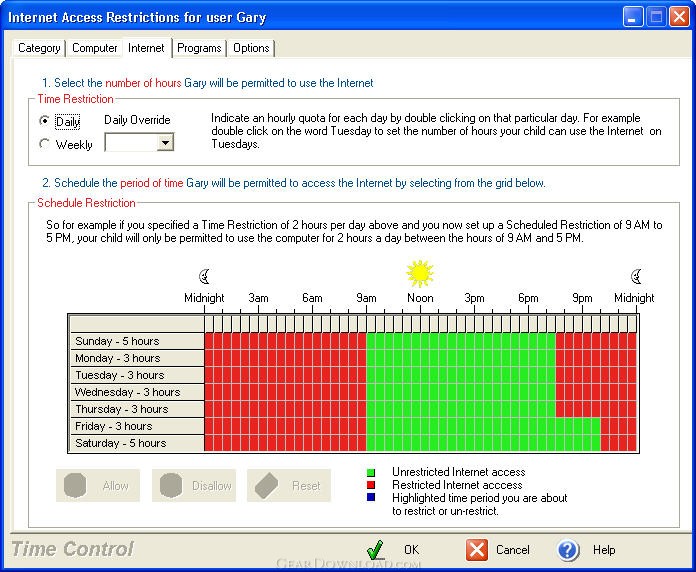Image resolution: width=696 pixels, height=572 pixels.
Task: Open the Help label
Action: pos(604,550)
